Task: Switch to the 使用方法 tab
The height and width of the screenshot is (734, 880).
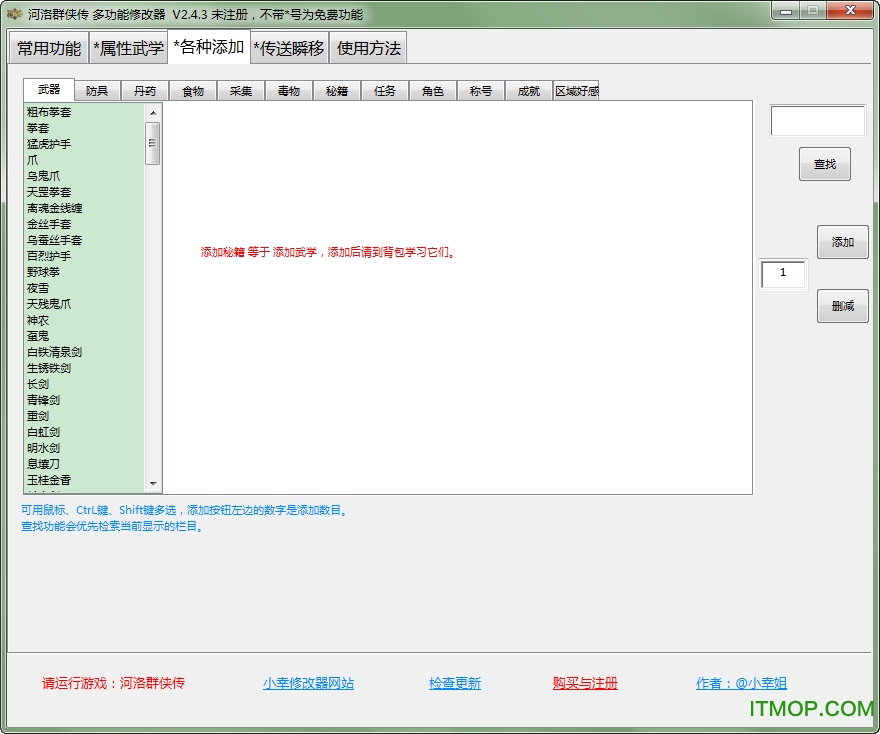Action: click(368, 48)
